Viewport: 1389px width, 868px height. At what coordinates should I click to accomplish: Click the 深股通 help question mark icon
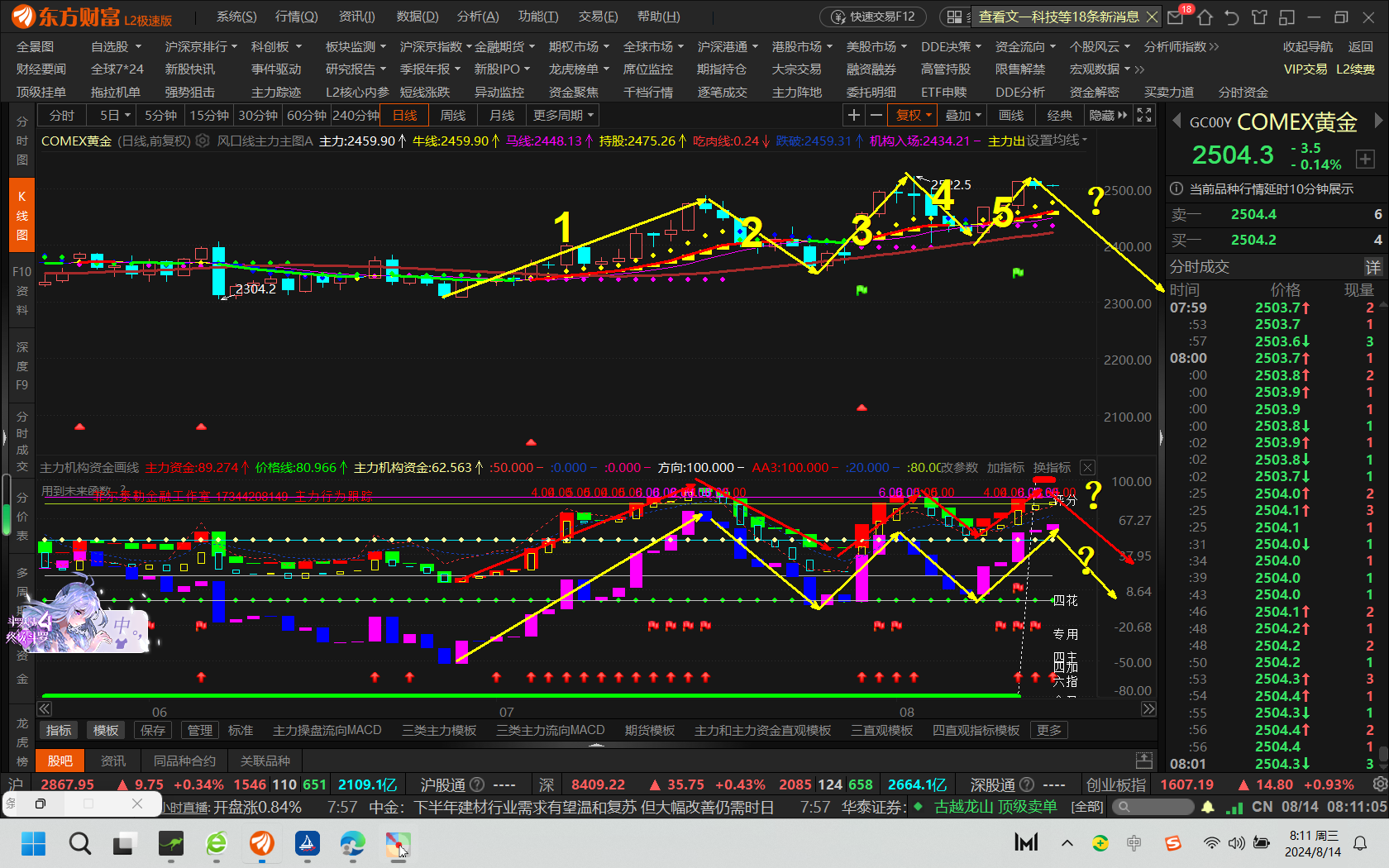pos(1027,785)
